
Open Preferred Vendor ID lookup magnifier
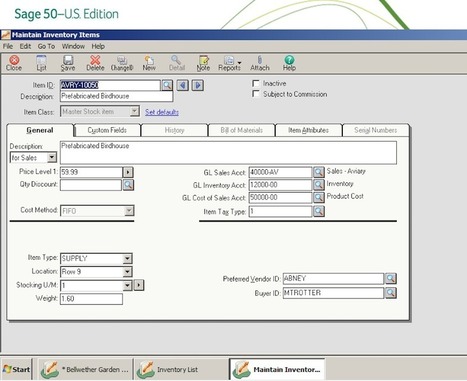pyautogui.click(x=391, y=278)
